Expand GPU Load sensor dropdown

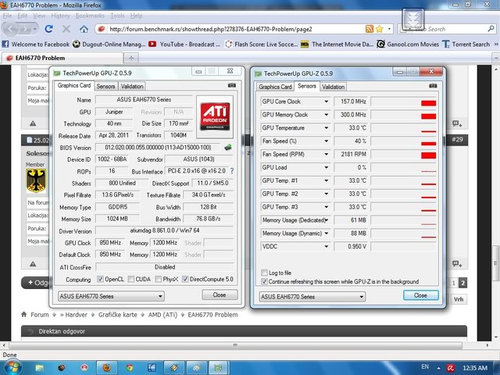tap(326, 167)
